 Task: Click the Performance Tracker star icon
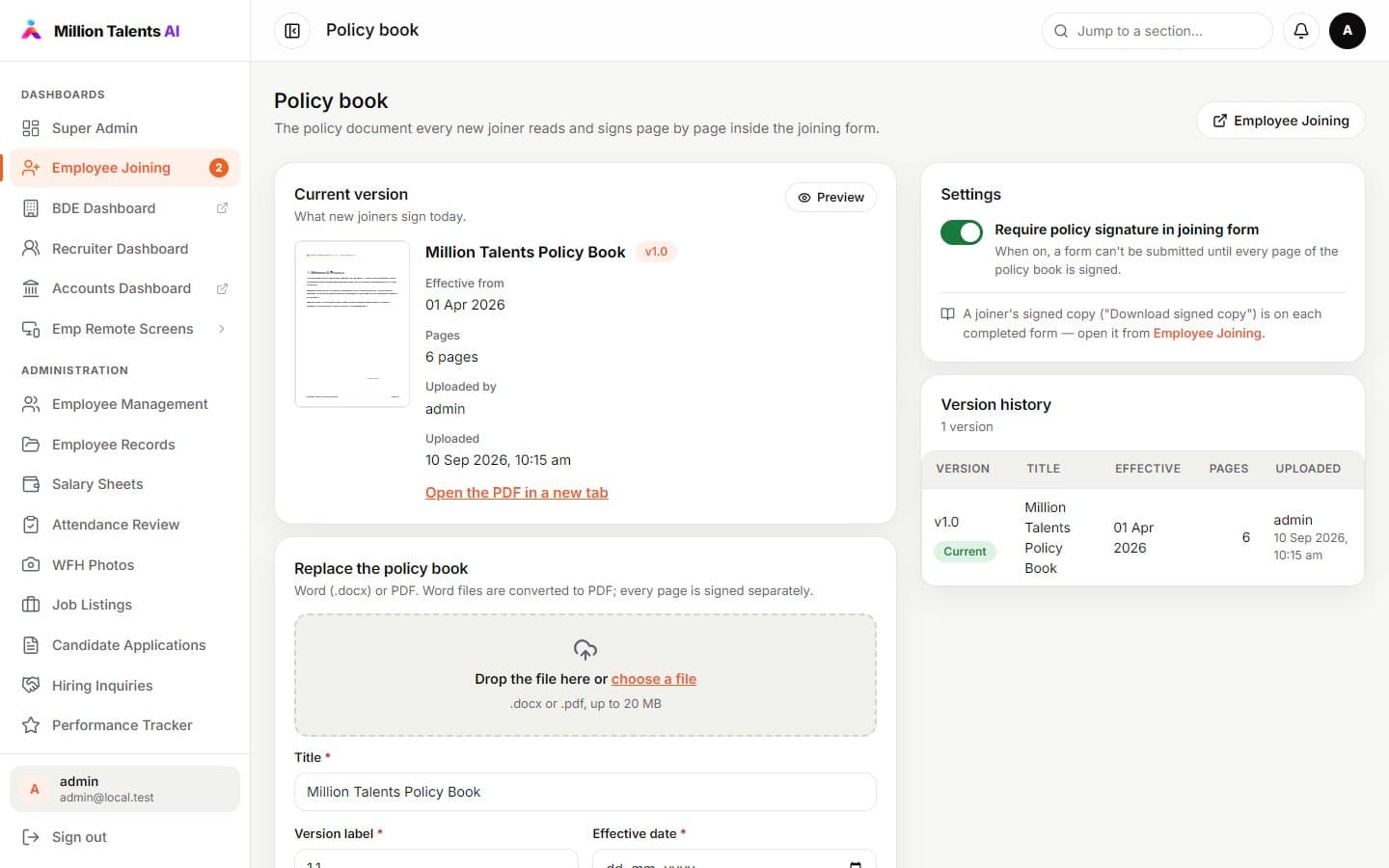[x=31, y=725]
